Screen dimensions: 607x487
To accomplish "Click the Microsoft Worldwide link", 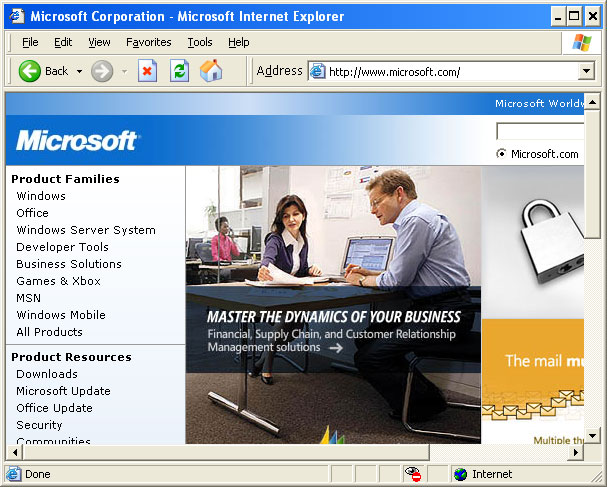I will click(x=539, y=103).
